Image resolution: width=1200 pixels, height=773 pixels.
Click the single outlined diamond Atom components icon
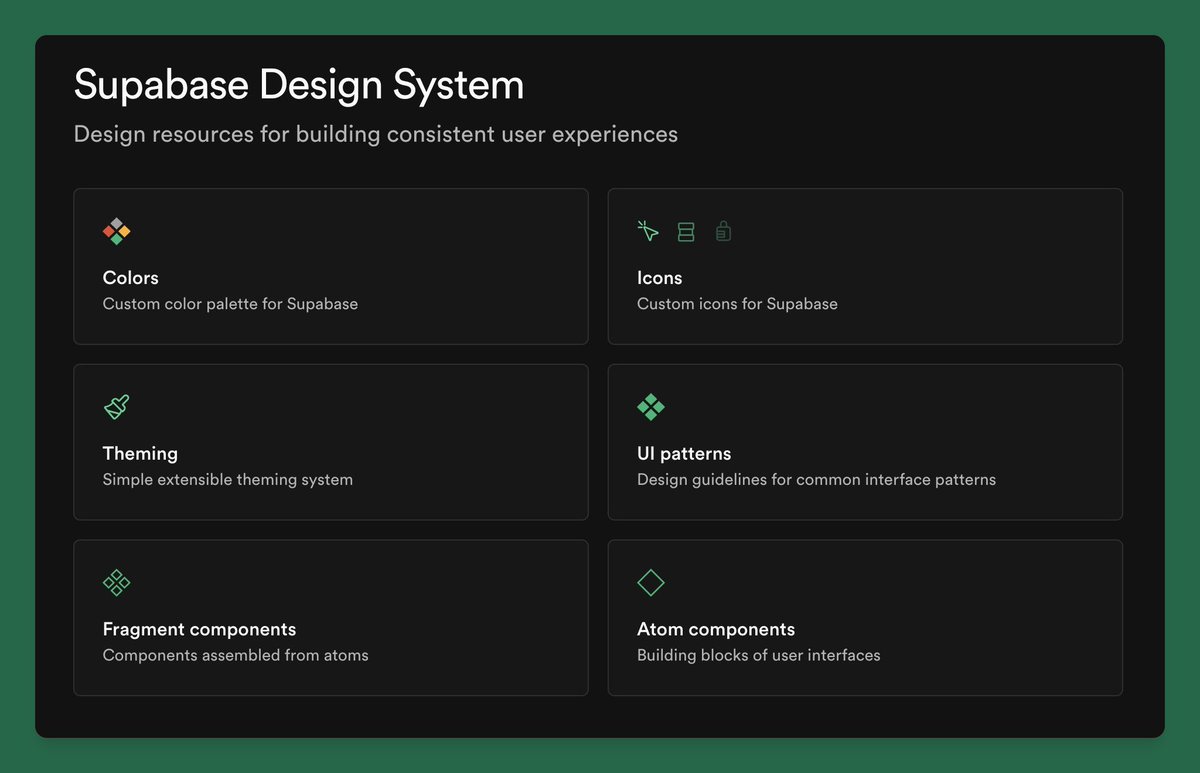point(651,583)
